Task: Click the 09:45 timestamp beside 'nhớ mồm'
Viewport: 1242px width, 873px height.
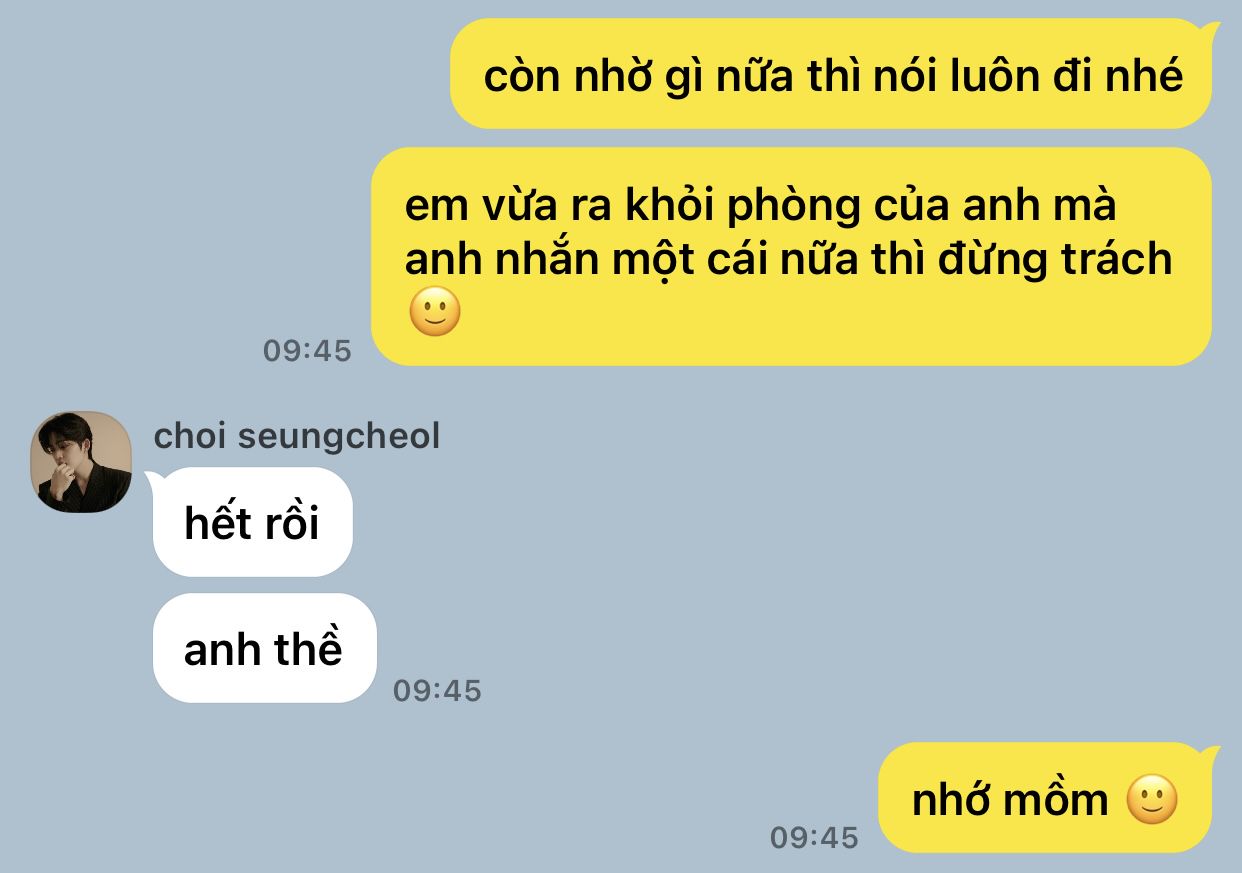Action: [814, 838]
